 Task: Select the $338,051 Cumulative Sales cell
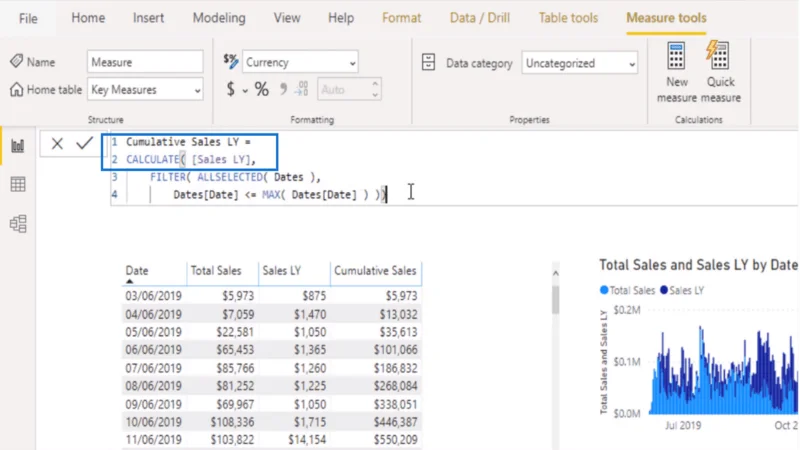395,404
